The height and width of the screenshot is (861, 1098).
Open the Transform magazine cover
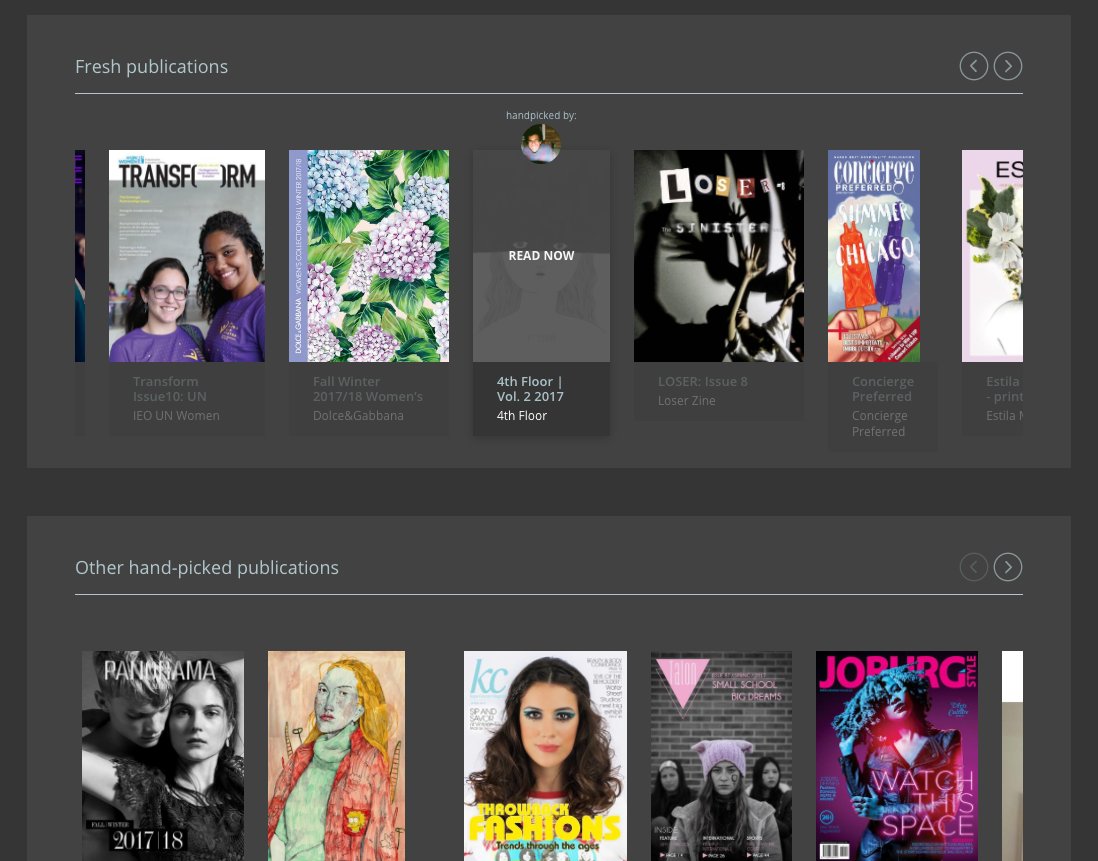click(x=187, y=256)
